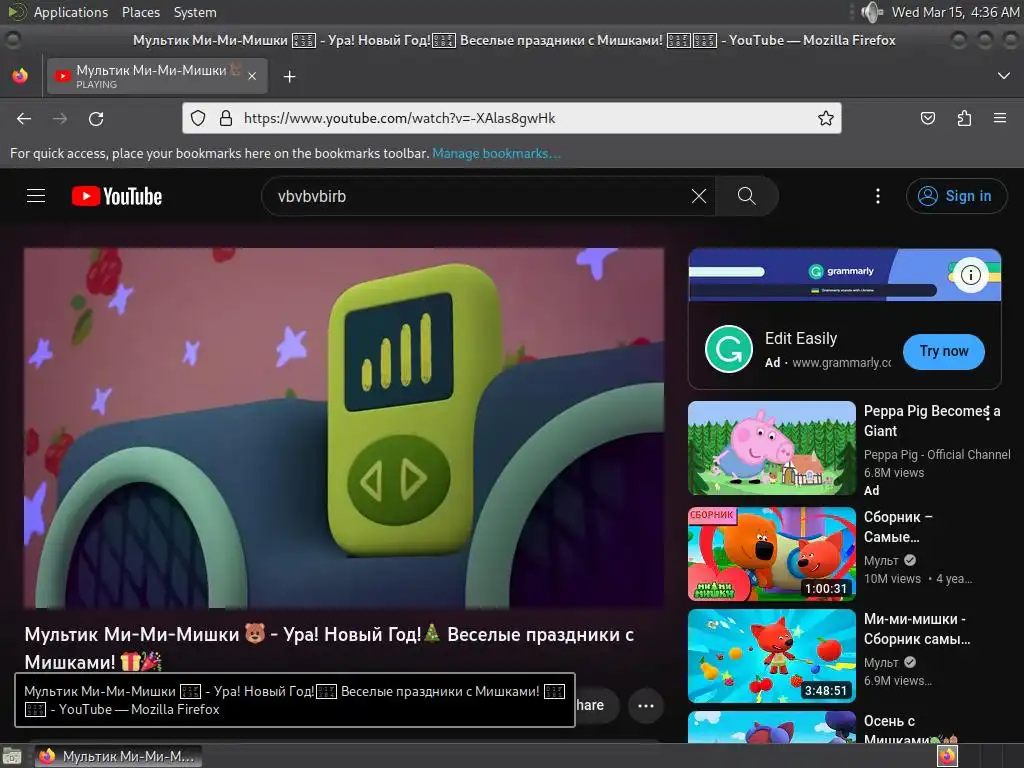Open the System menu
The width and height of the screenshot is (1024, 768).
coord(195,12)
